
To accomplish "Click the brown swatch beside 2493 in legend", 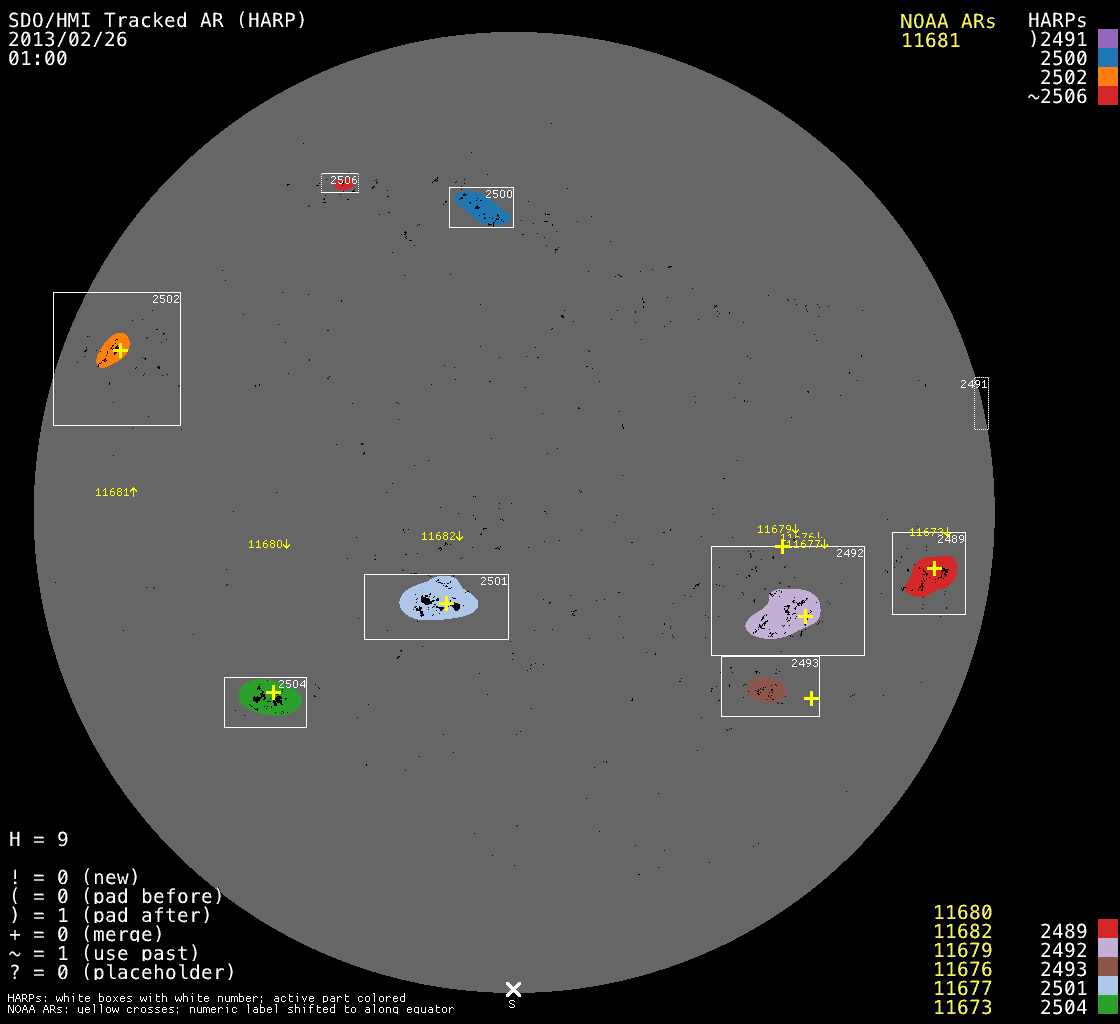I will (x=1107, y=969).
